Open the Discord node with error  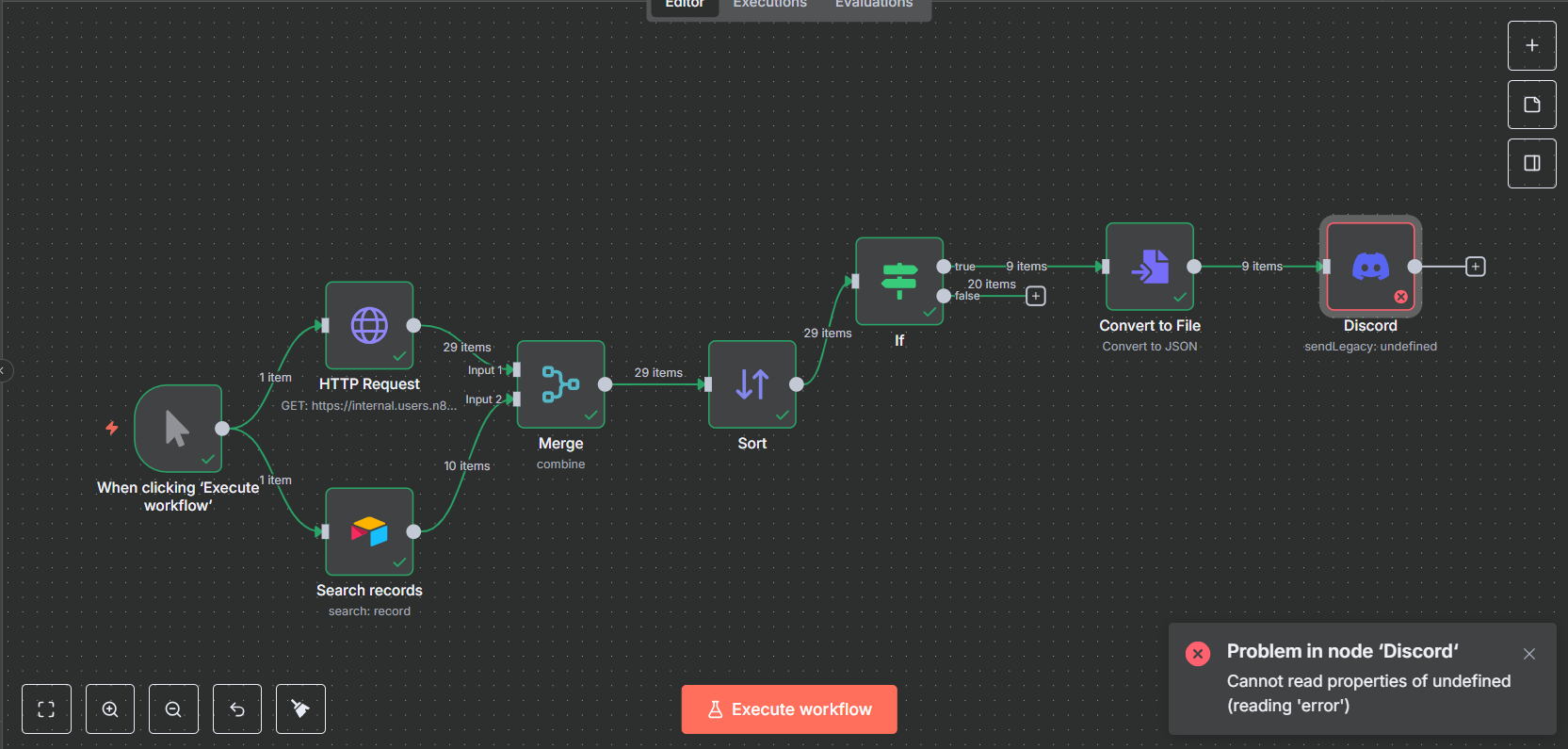[x=1370, y=267]
